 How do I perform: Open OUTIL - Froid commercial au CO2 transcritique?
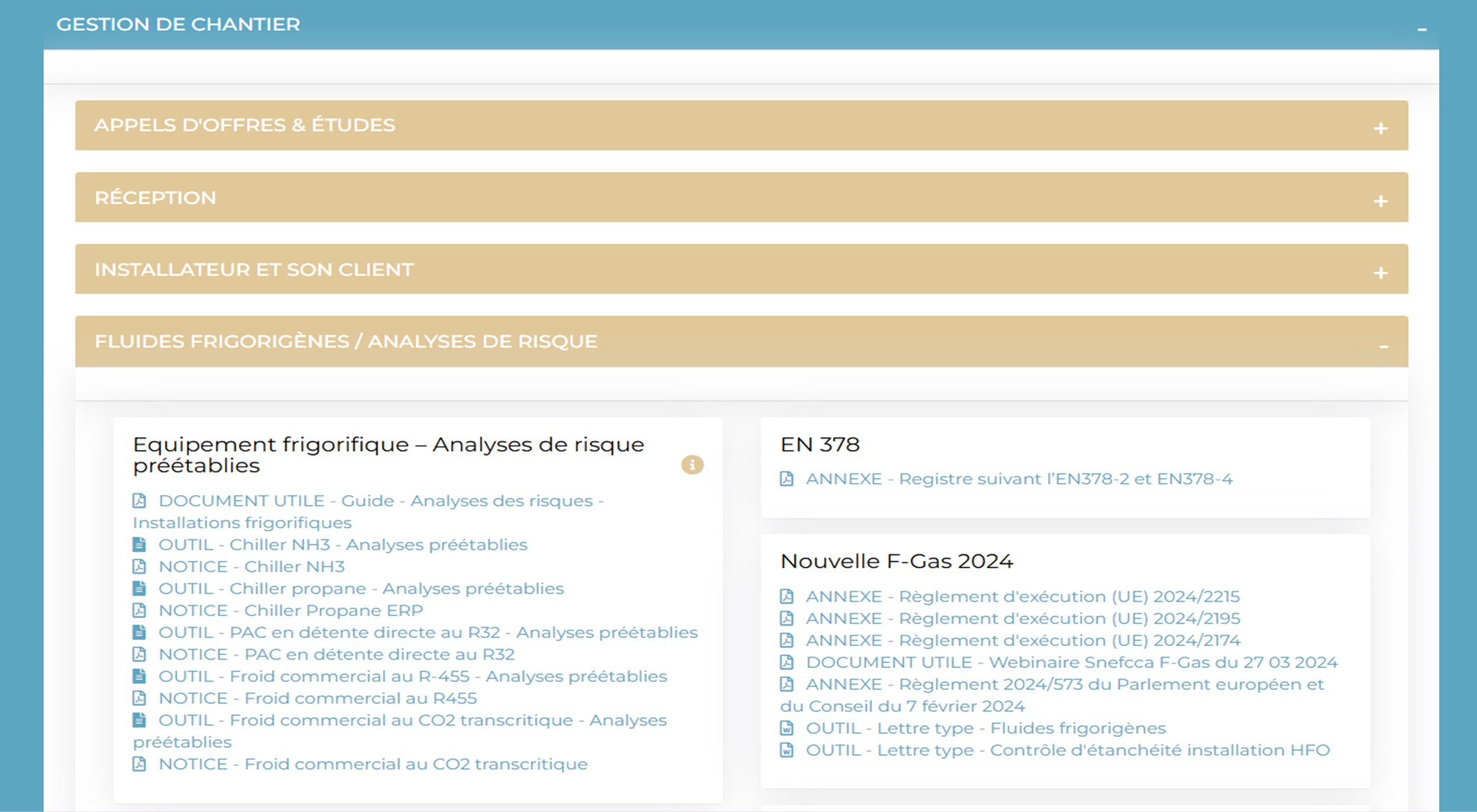[x=400, y=731]
